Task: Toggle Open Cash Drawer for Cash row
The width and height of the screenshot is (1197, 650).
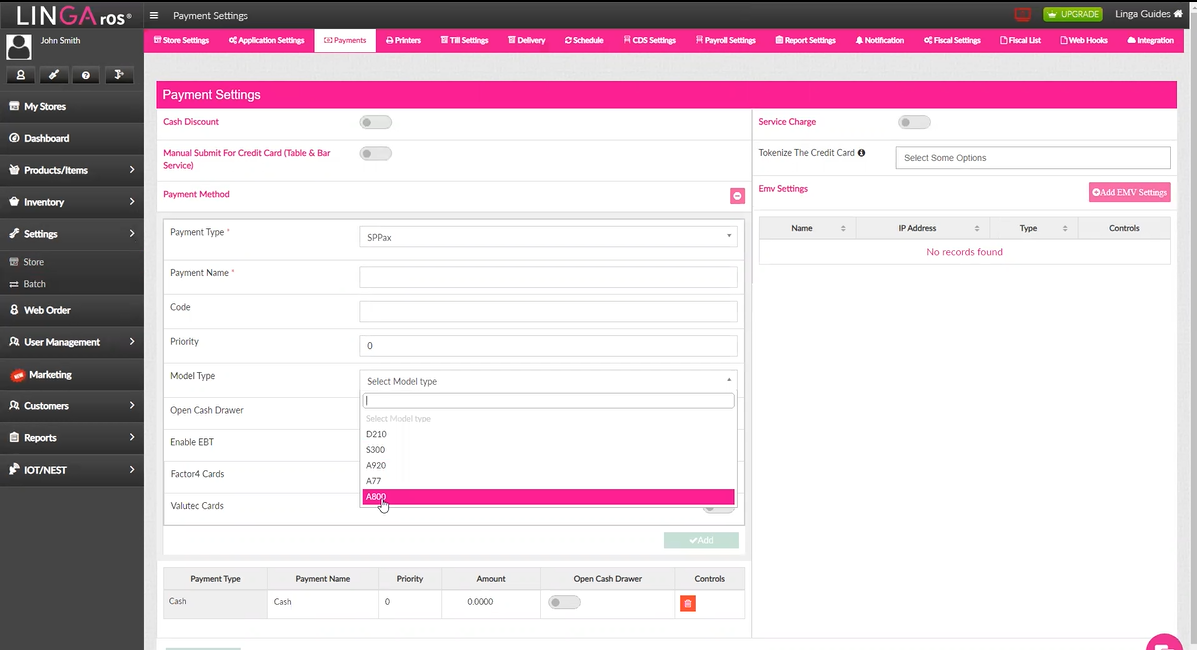Action: pos(564,603)
